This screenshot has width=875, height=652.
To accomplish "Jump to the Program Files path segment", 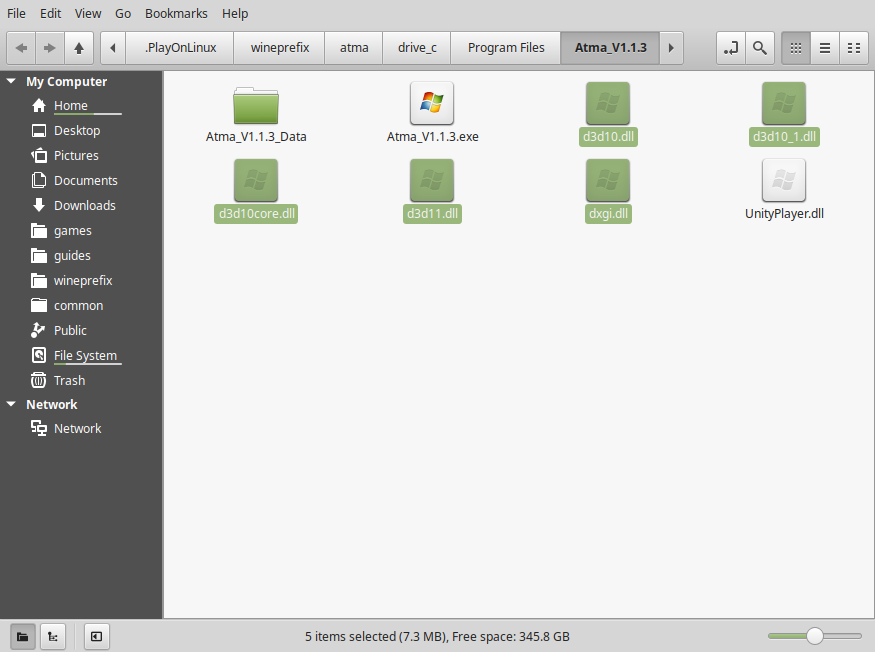I will [506, 48].
